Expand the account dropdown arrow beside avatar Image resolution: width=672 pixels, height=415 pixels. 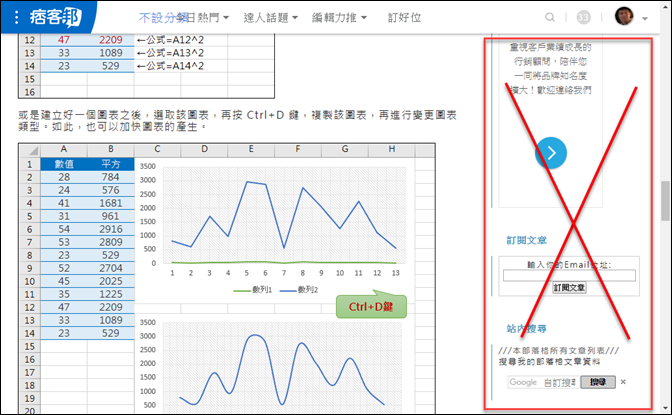pos(645,18)
